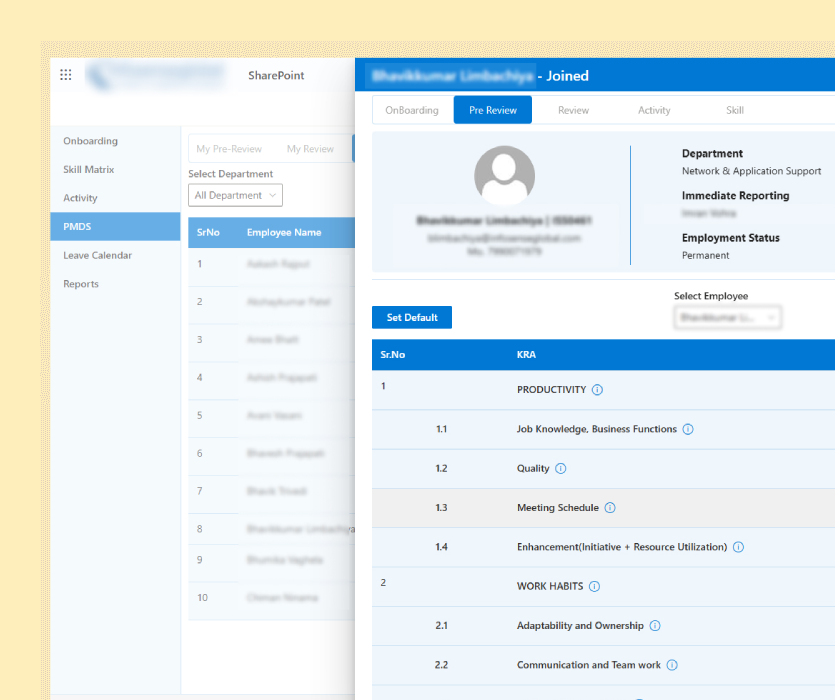Click info icon beside Meeting Schedule
This screenshot has width=835, height=700.
tap(610, 508)
